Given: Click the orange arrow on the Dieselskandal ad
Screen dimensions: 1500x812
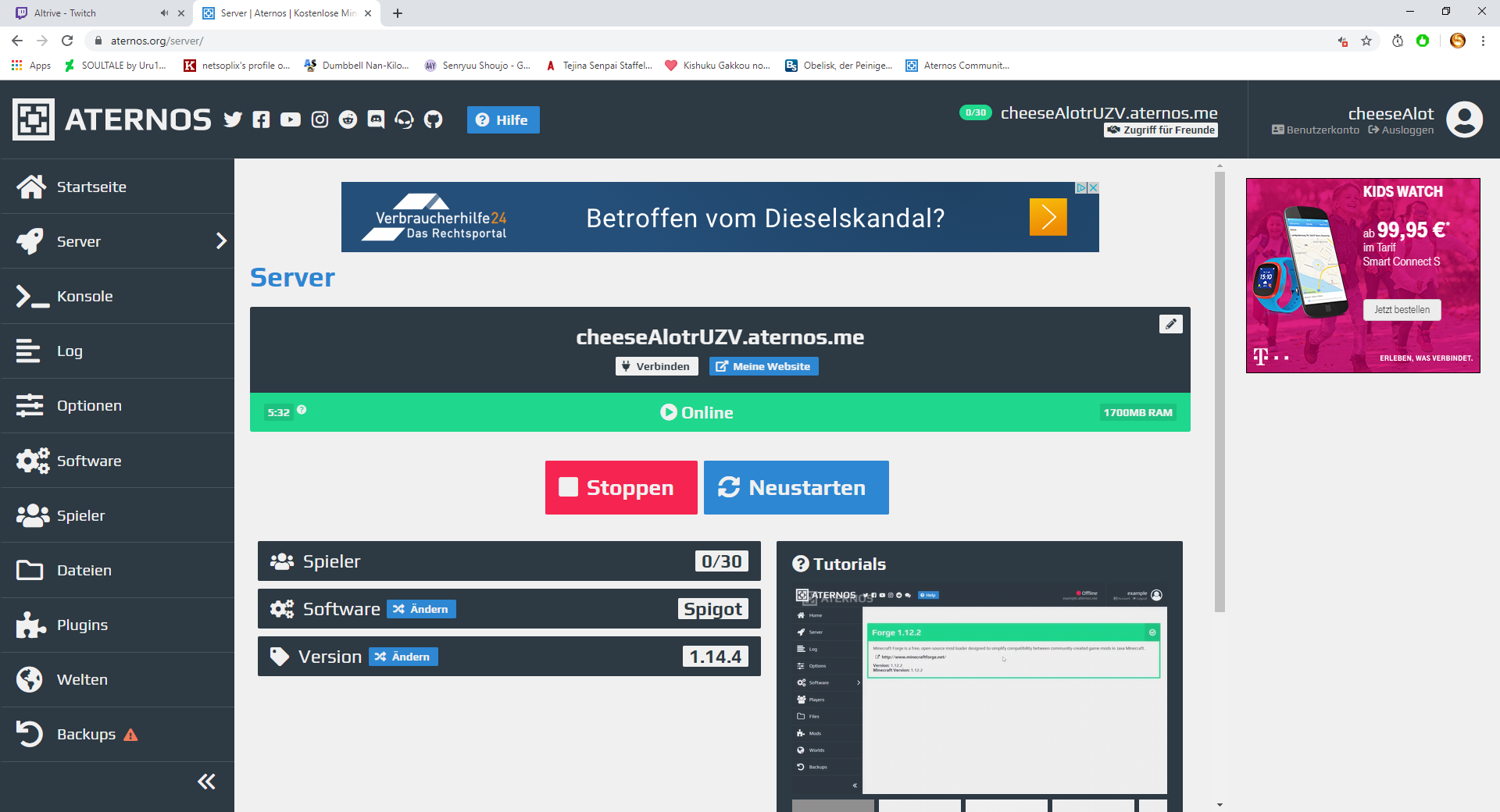Looking at the screenshot, I should 1048,217.
